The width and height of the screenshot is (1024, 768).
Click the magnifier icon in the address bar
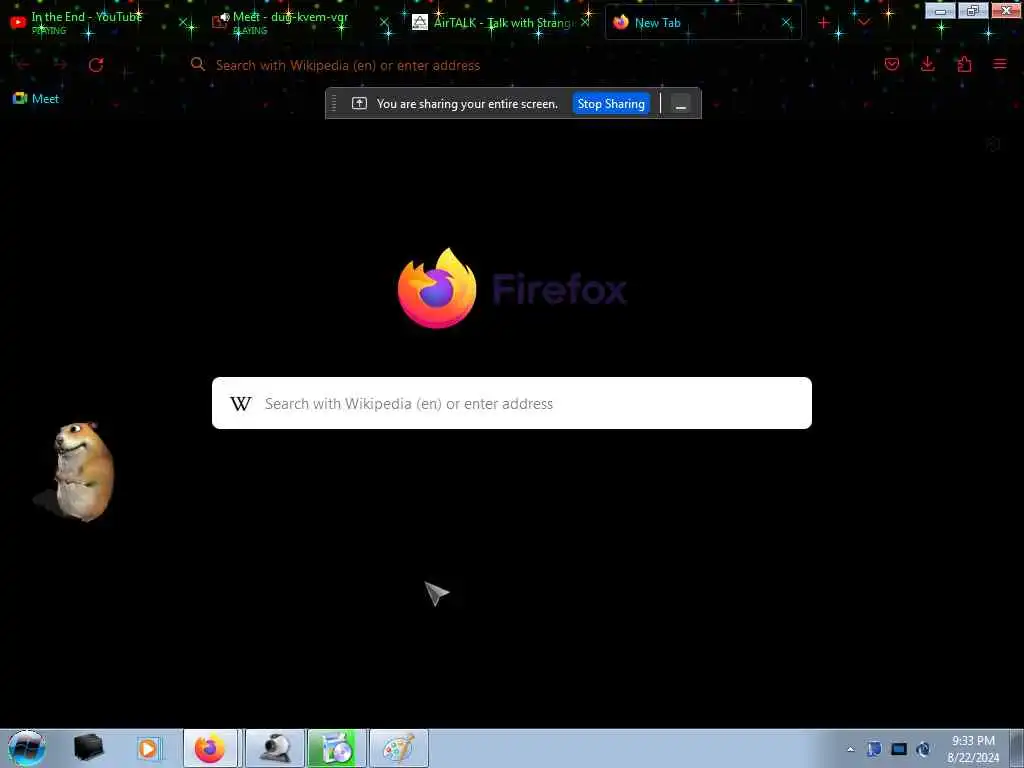(x=198, y=64)
